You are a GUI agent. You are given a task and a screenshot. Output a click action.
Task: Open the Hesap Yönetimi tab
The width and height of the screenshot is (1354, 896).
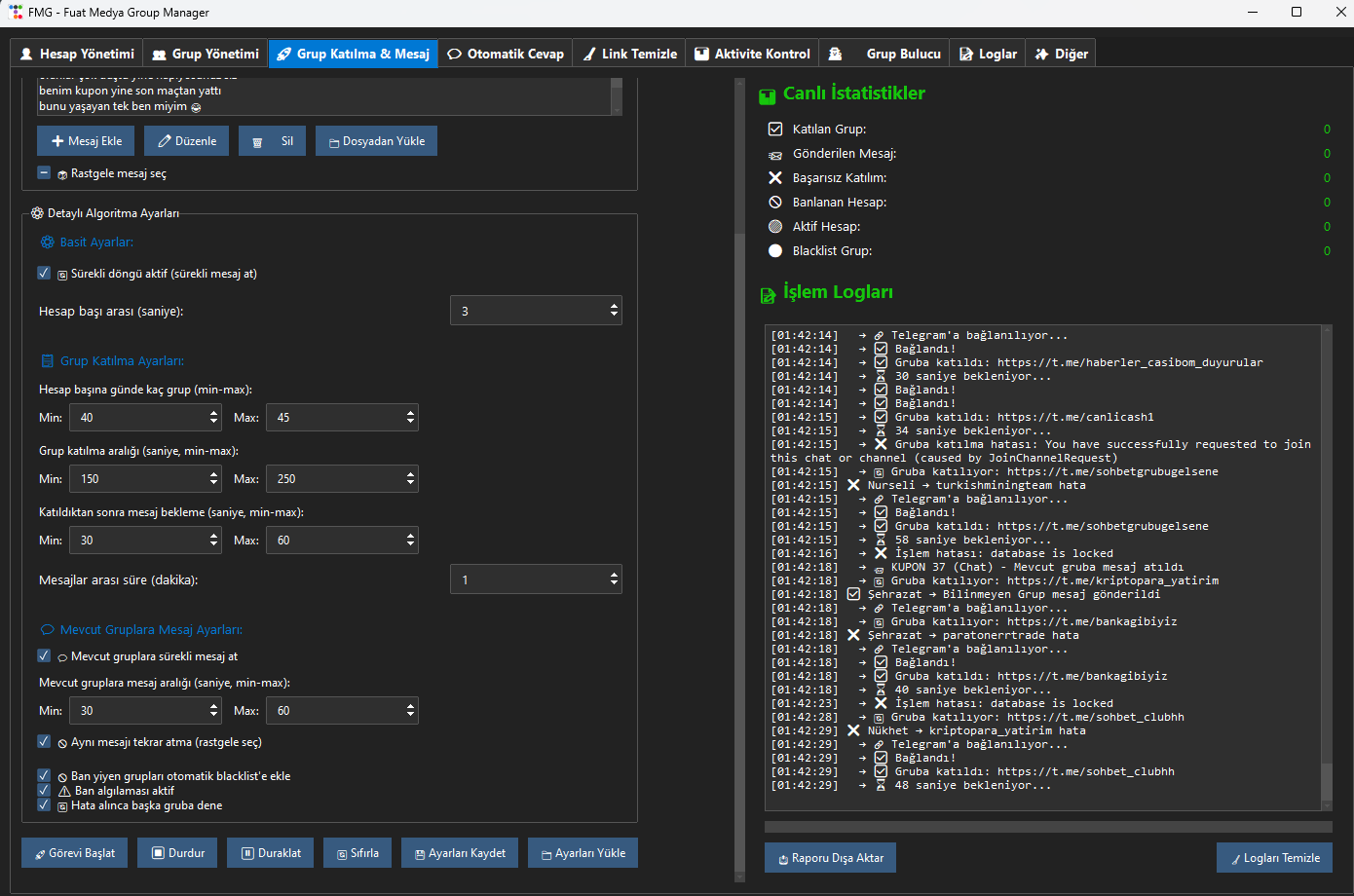tap(77, 54)
